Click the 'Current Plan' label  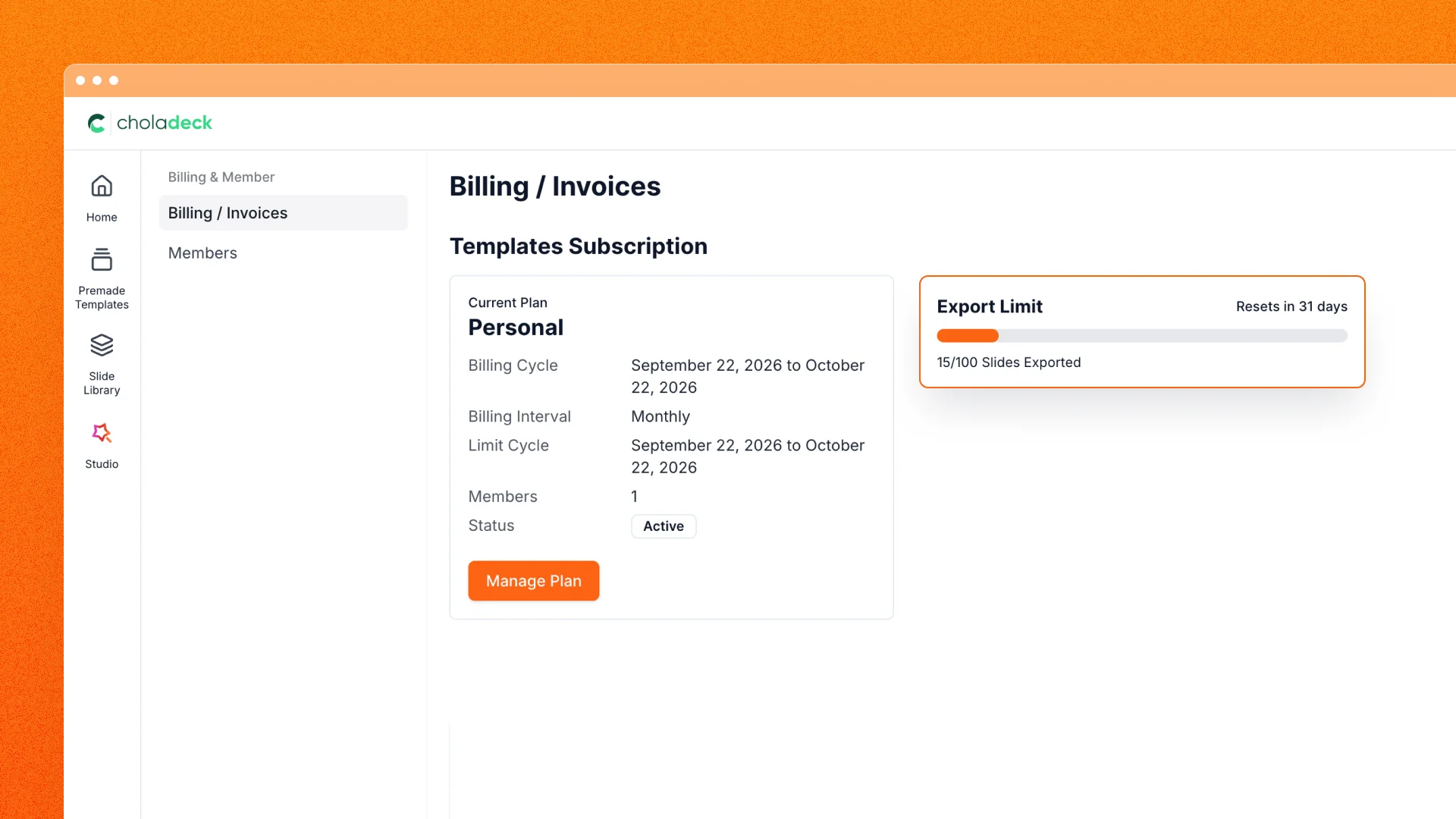click(507, 303)
